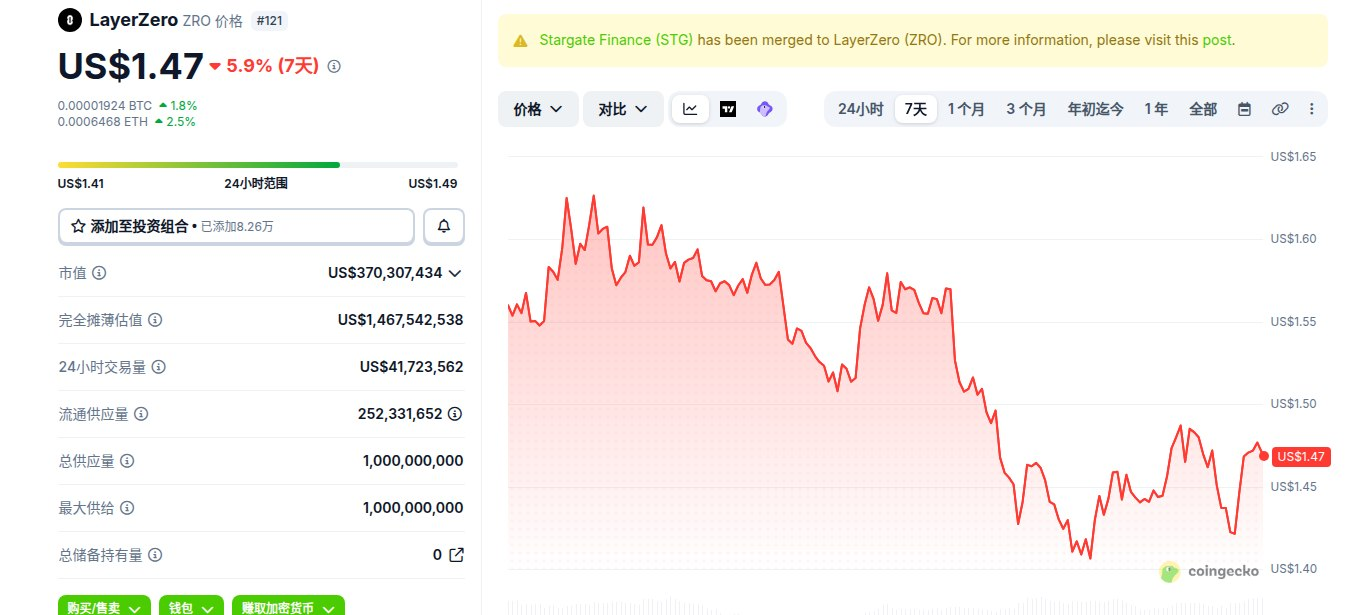Click the copy link icon above chart
The width and height of the screenshot is (1360, 615).
tap(1280, 109)
